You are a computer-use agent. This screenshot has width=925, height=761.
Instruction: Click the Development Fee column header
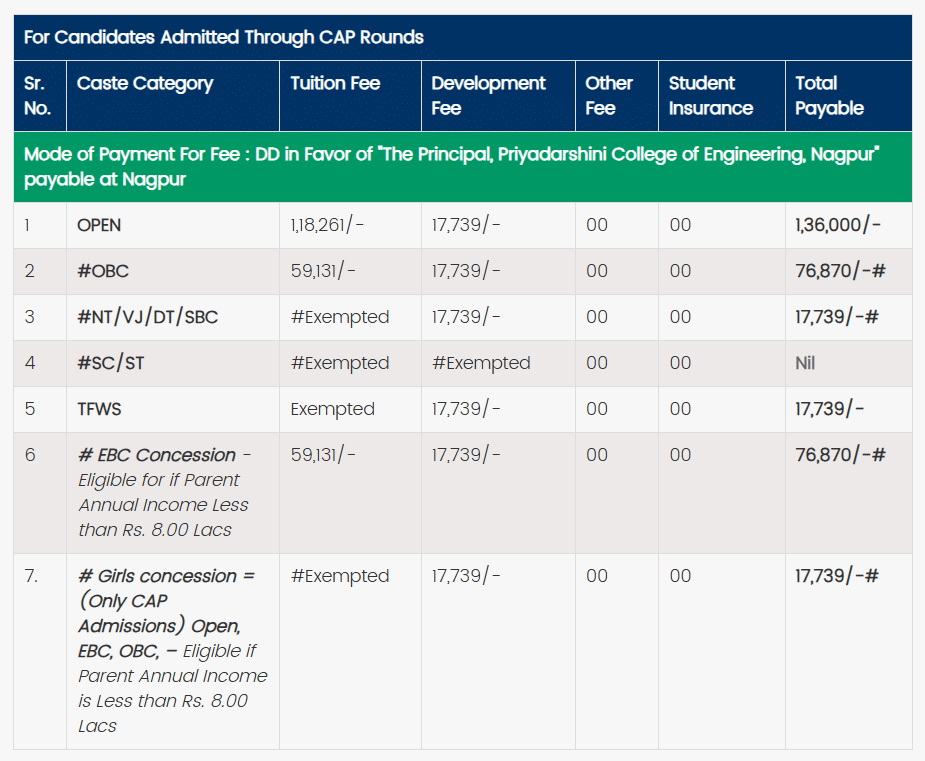[488, 96]
